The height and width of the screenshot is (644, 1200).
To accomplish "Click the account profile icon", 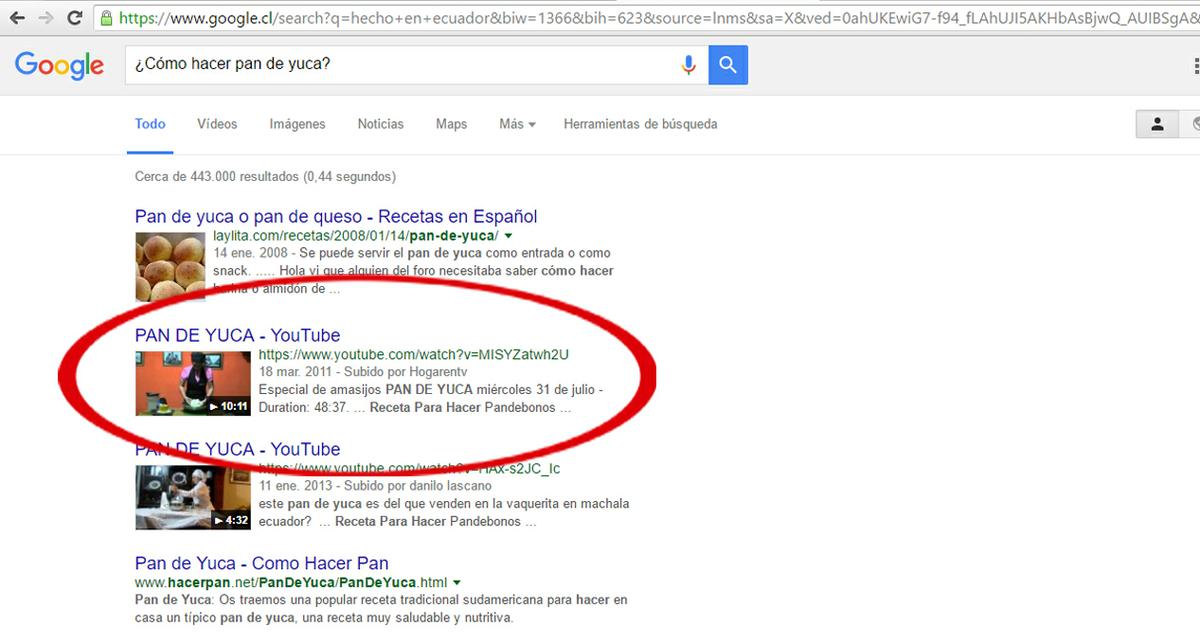I will pos(1157,124).
